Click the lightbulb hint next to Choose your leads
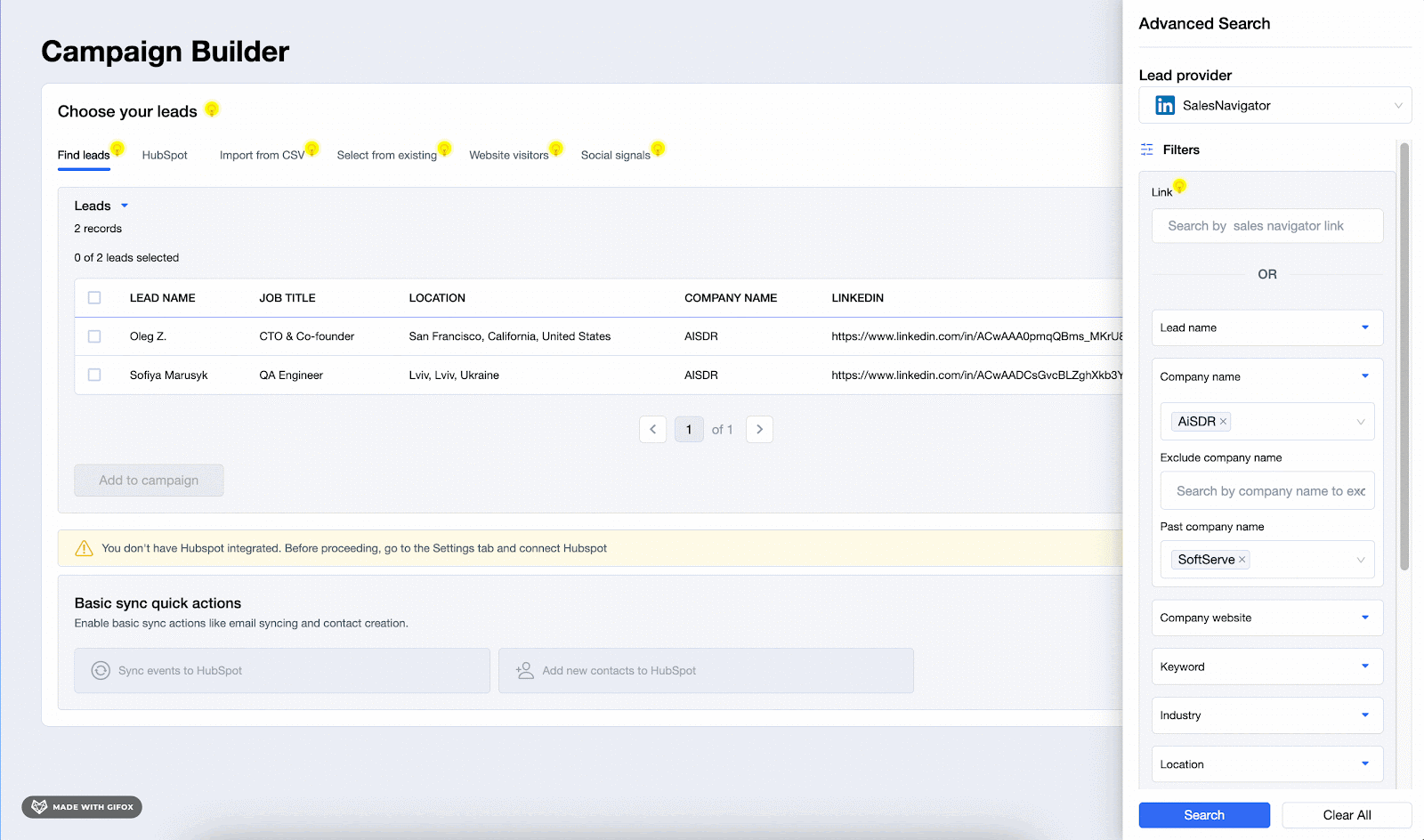 (212, 109)
